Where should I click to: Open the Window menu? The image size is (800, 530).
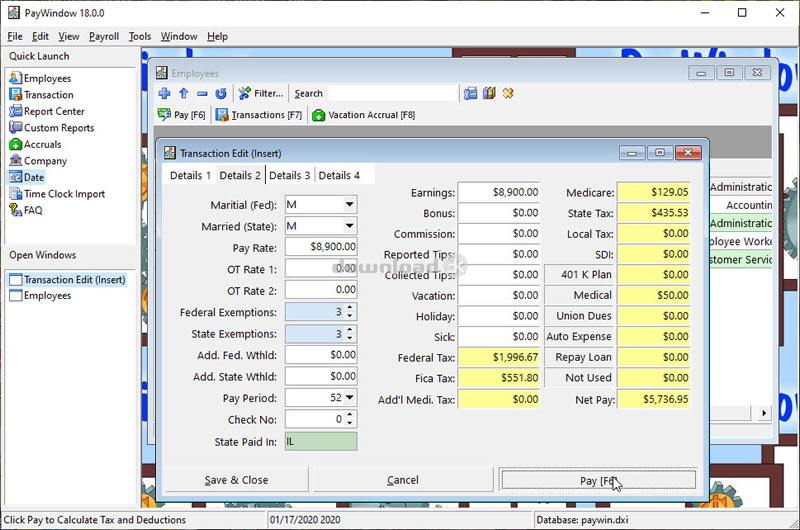179,36
